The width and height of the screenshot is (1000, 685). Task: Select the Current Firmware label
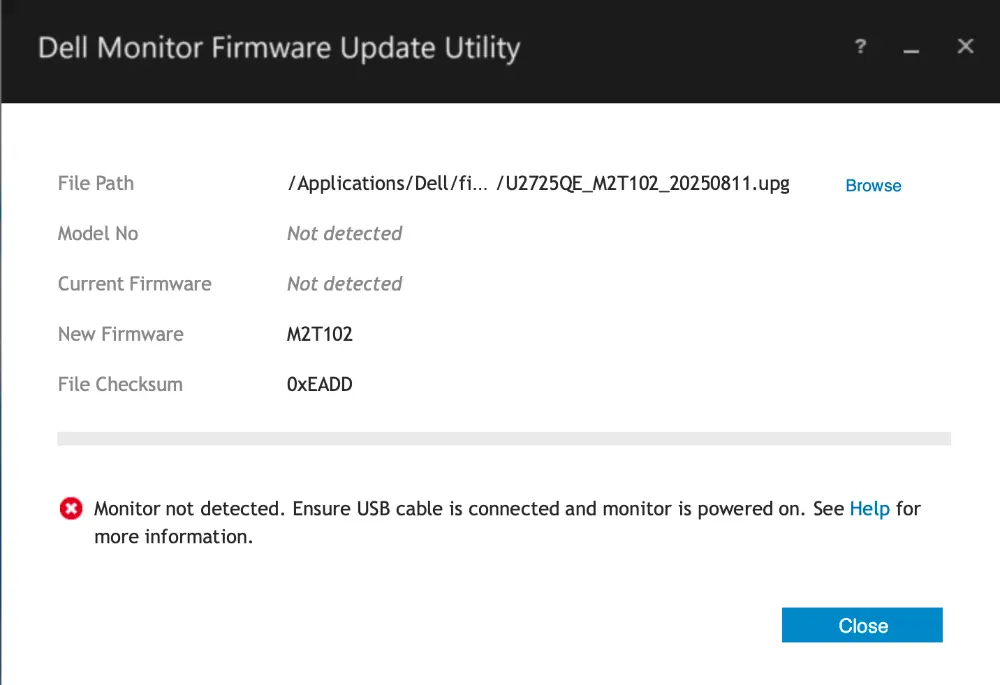[135, 284]
